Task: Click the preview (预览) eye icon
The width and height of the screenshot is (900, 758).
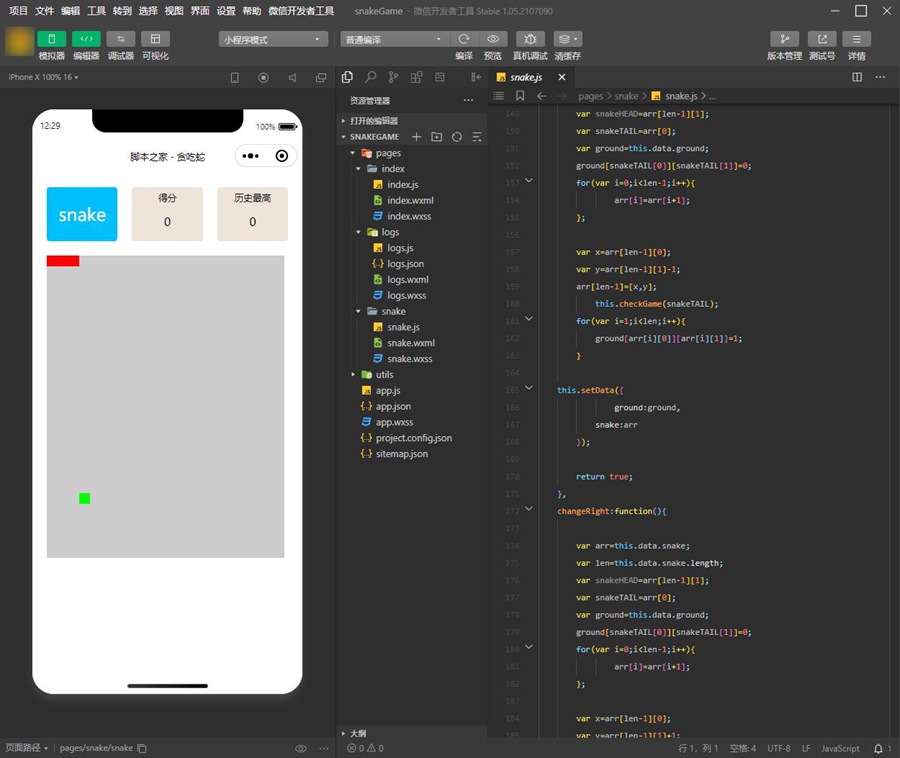Action: [x=493, y=39]
